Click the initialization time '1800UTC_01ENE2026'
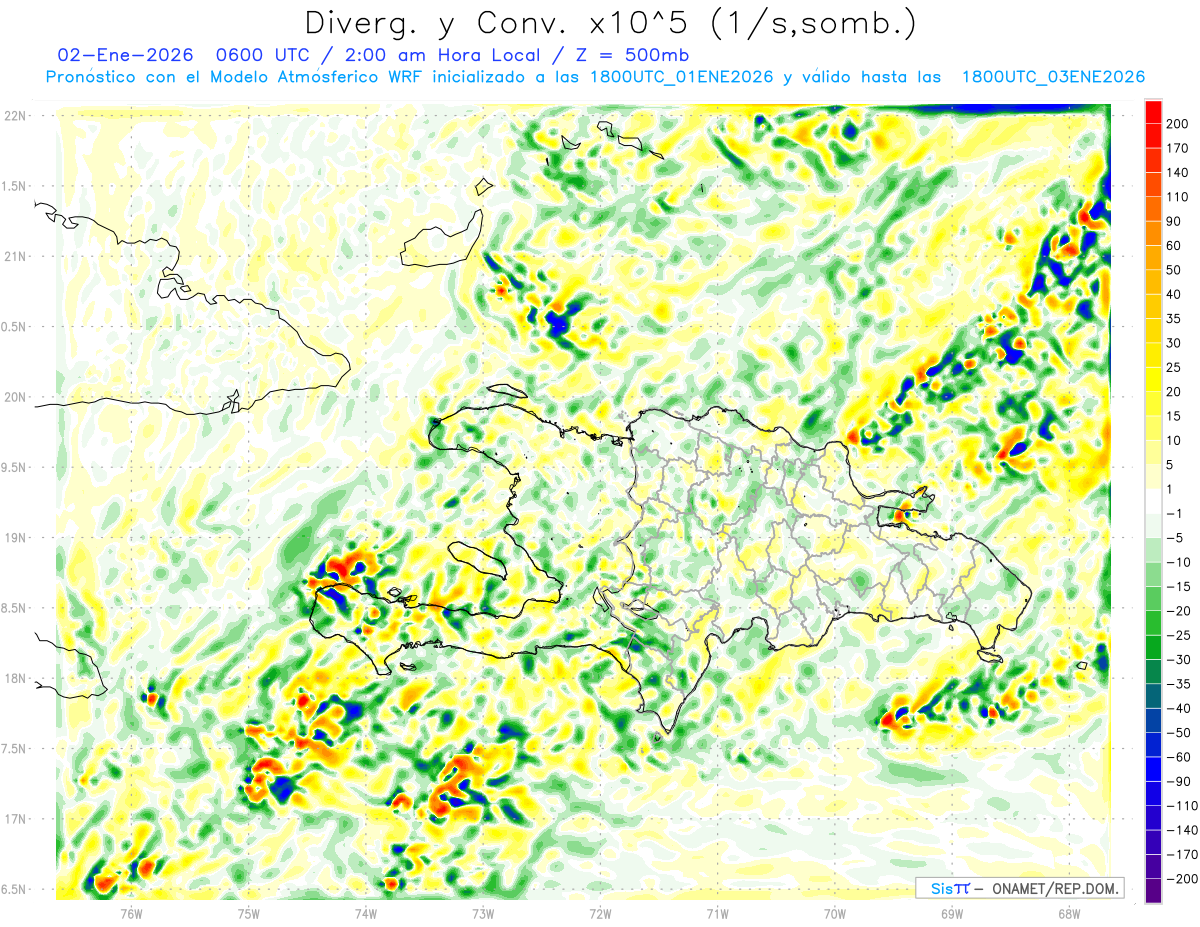 [x=682, y=77]
